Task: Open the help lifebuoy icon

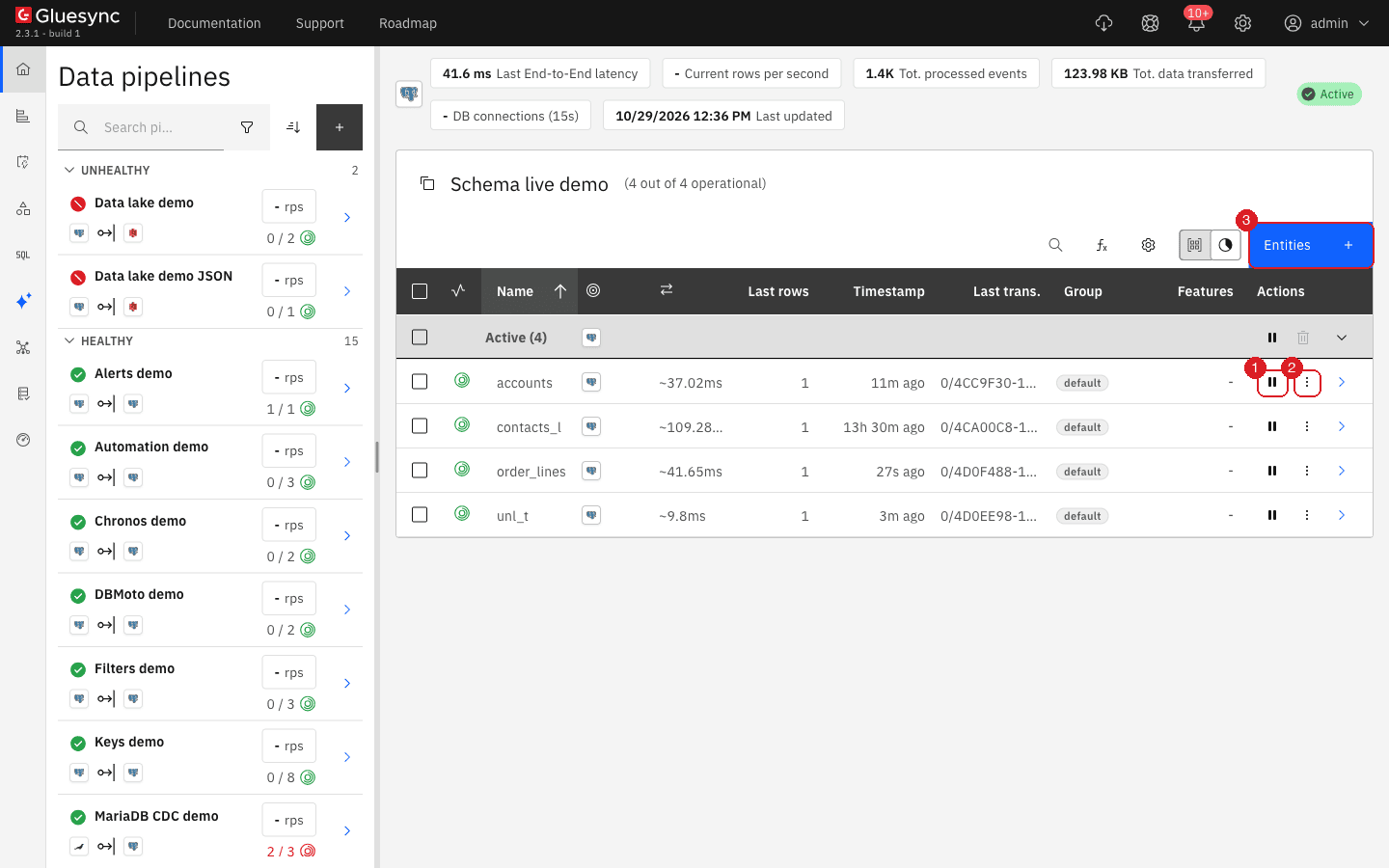Action: tap(1150, 23)
